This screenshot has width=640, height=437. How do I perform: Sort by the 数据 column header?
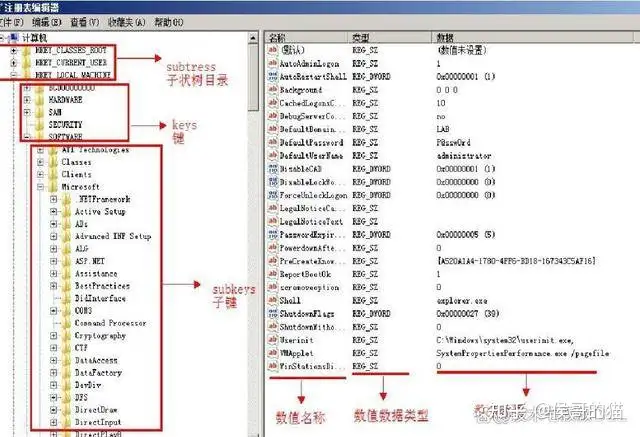pos(533,38)
